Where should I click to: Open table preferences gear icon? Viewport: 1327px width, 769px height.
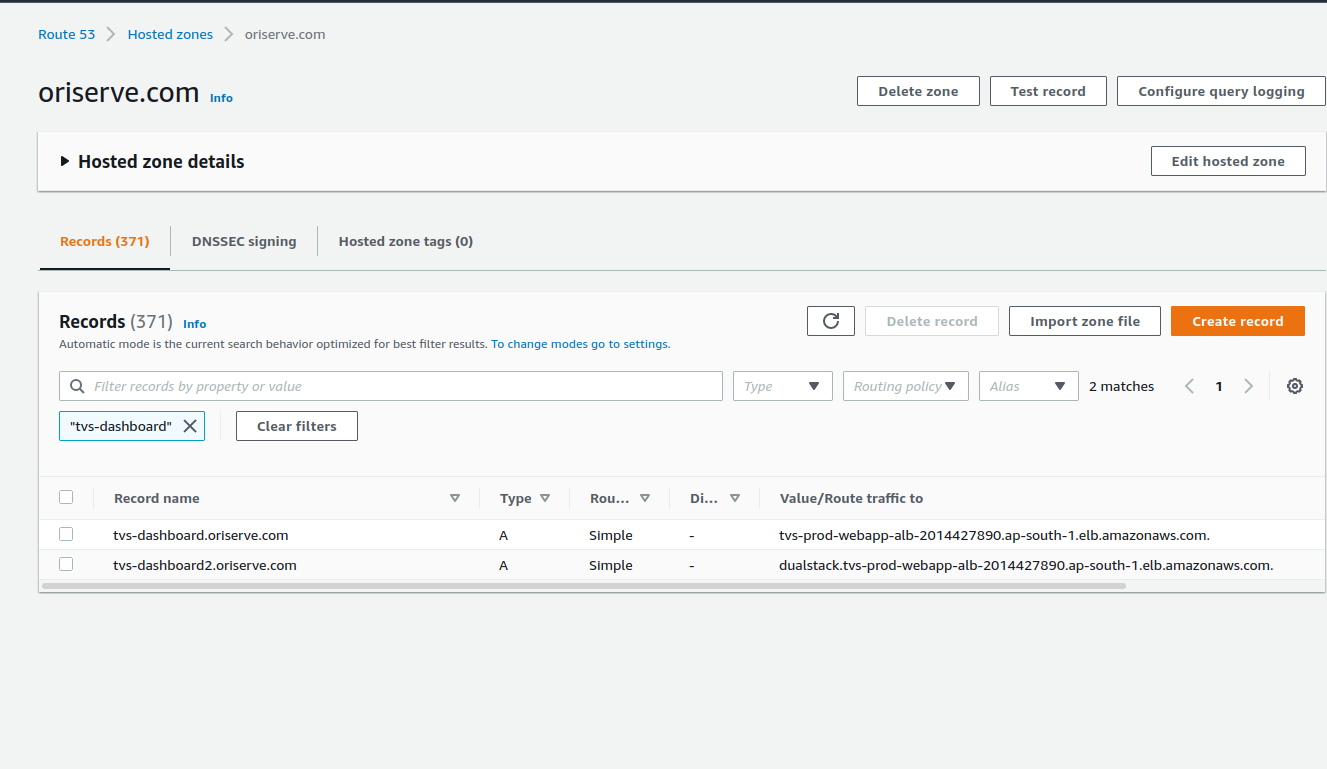[1294, 386]
